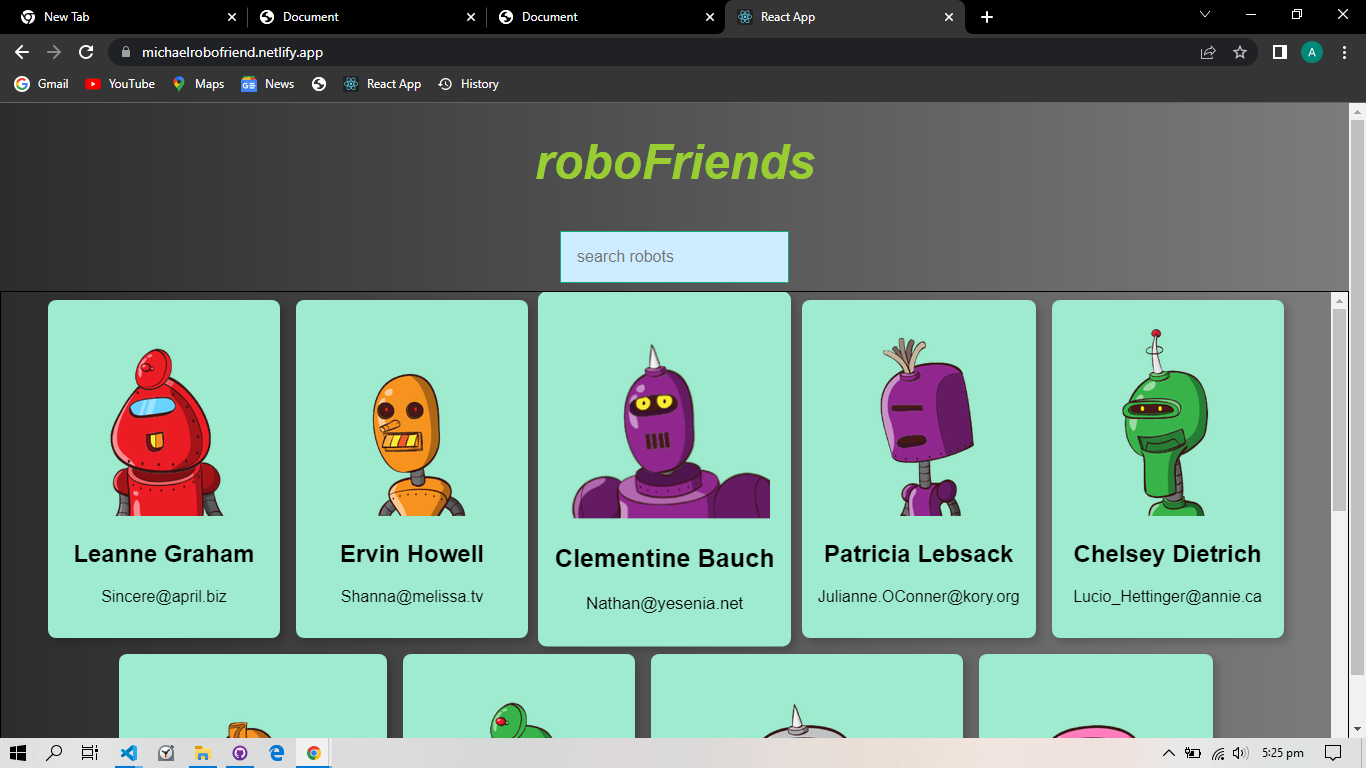Click the roboFriends heading
This screenshot has width=1366, height=768.
(x=675, y=162)
